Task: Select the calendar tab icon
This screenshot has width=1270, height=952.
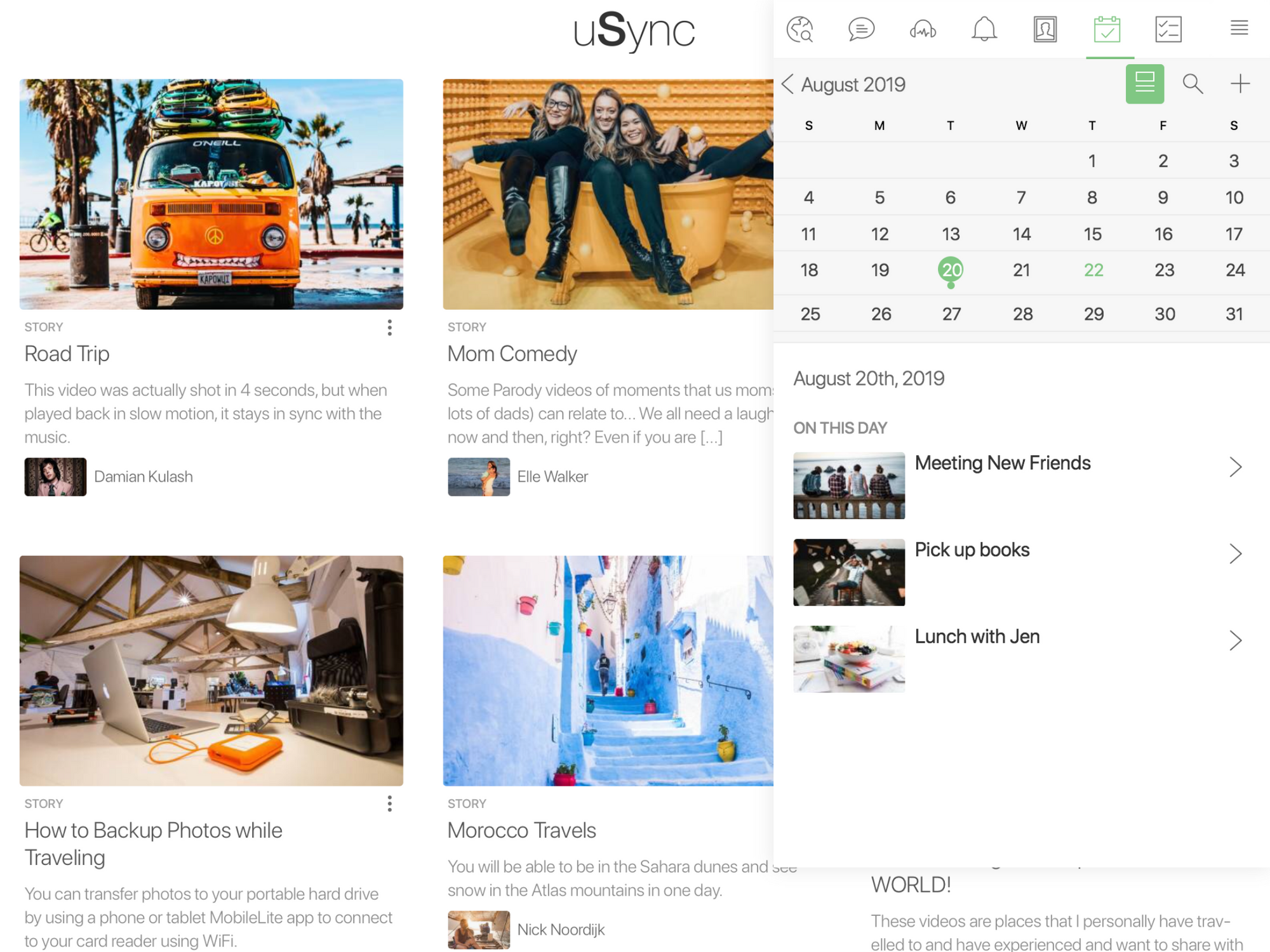Action: pos(1107,29)
